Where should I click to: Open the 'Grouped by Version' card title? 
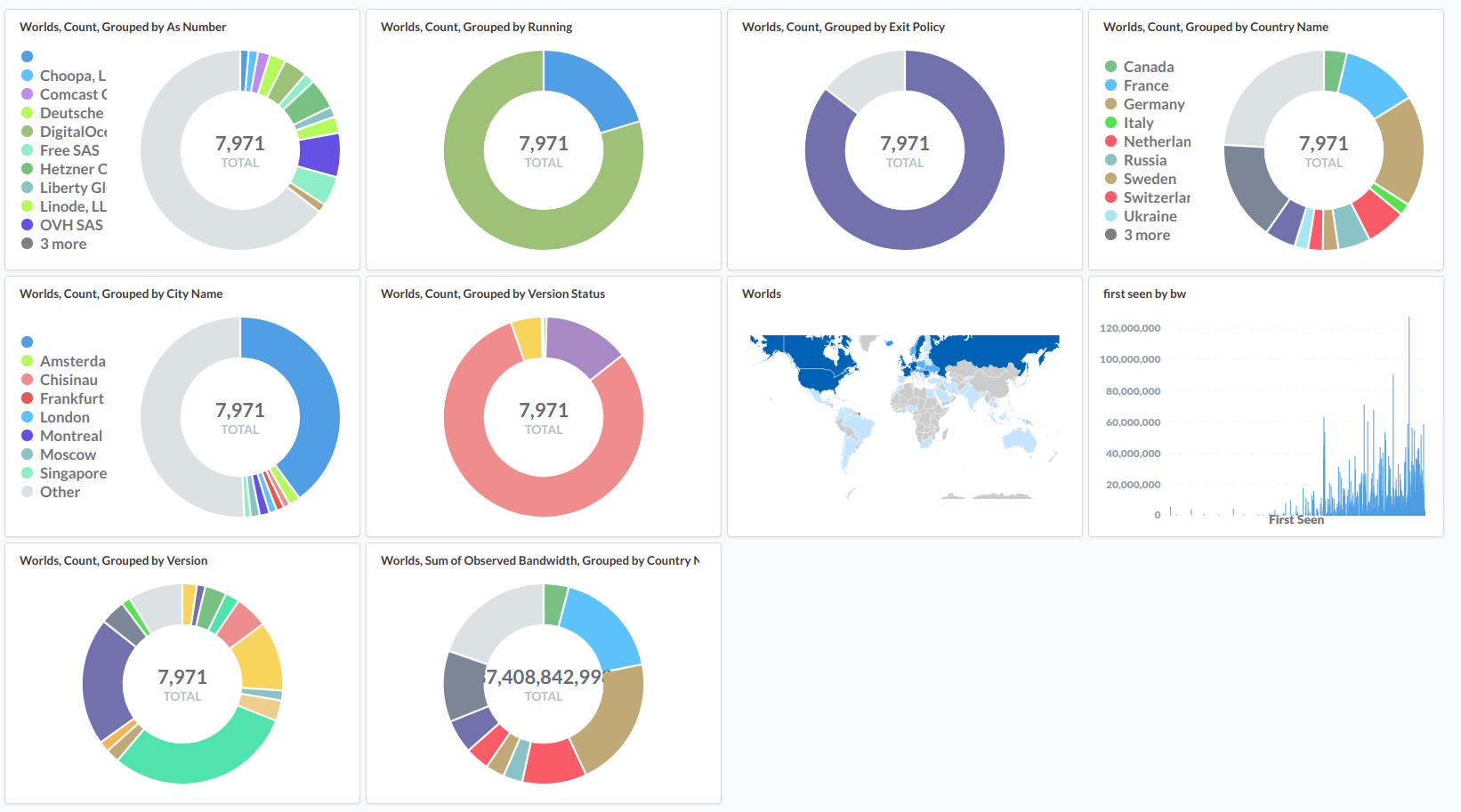(113, 560)
